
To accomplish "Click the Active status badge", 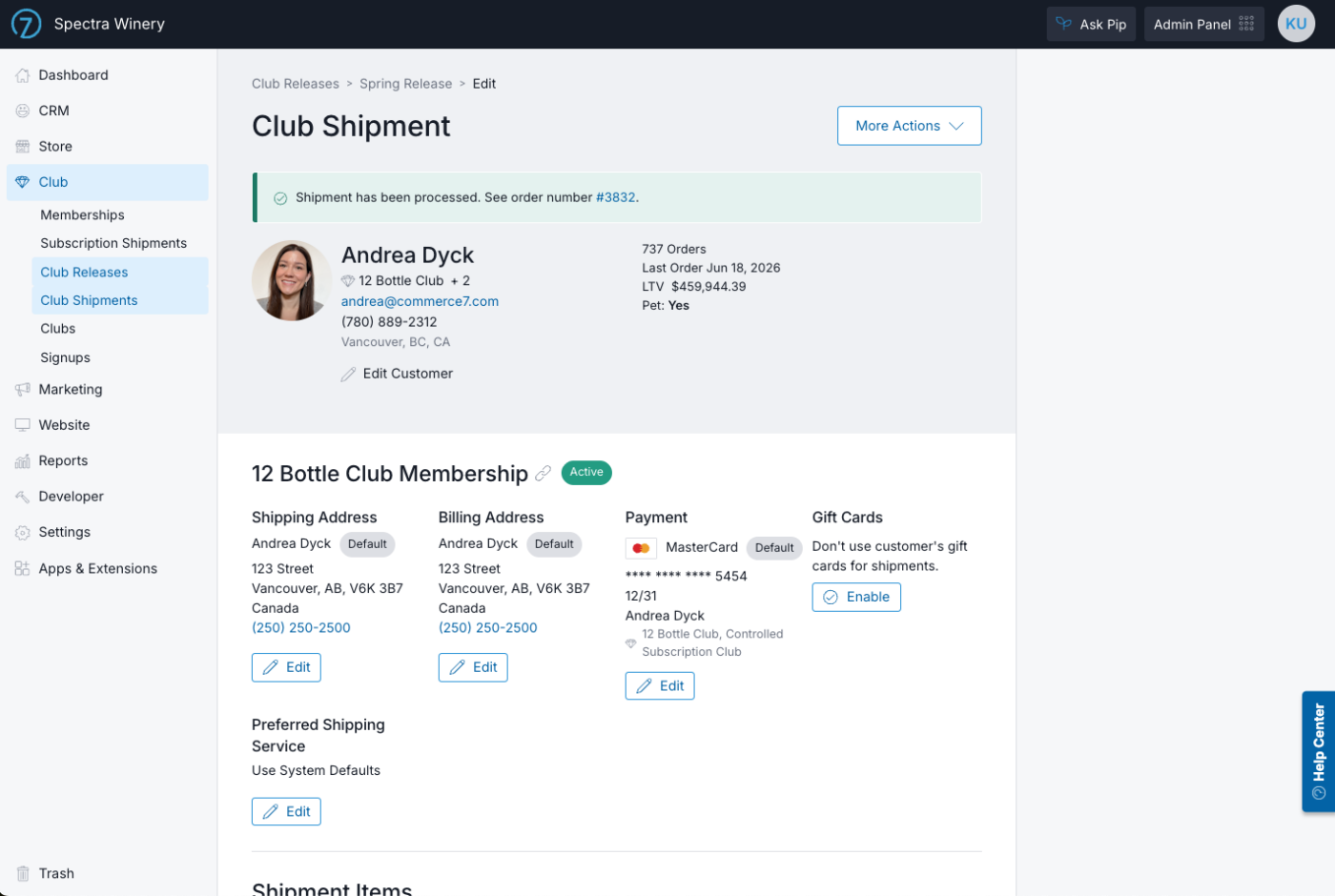I will pos(586,473).
